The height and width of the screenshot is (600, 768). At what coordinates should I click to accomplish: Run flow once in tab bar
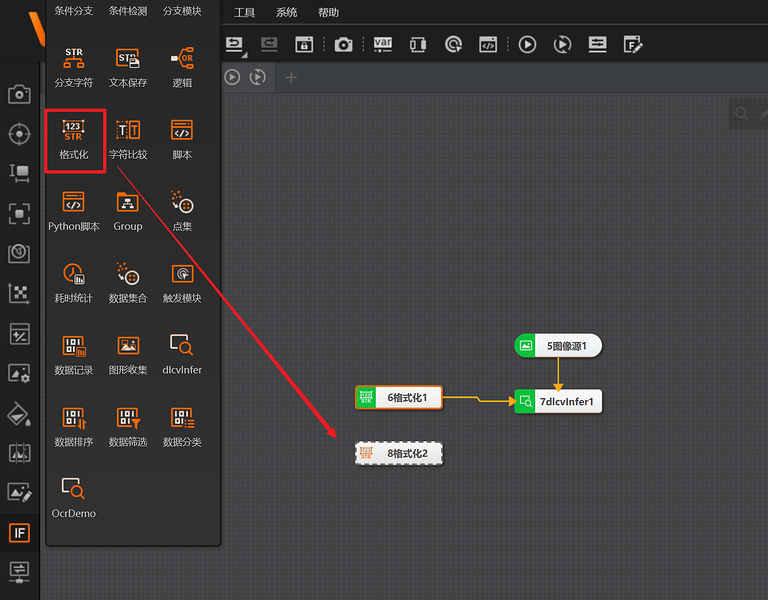point(232,77)
